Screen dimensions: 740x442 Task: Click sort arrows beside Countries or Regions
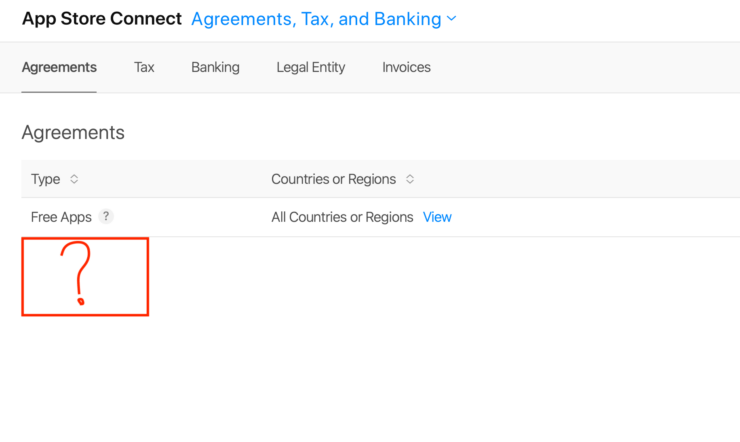(410, 180)
